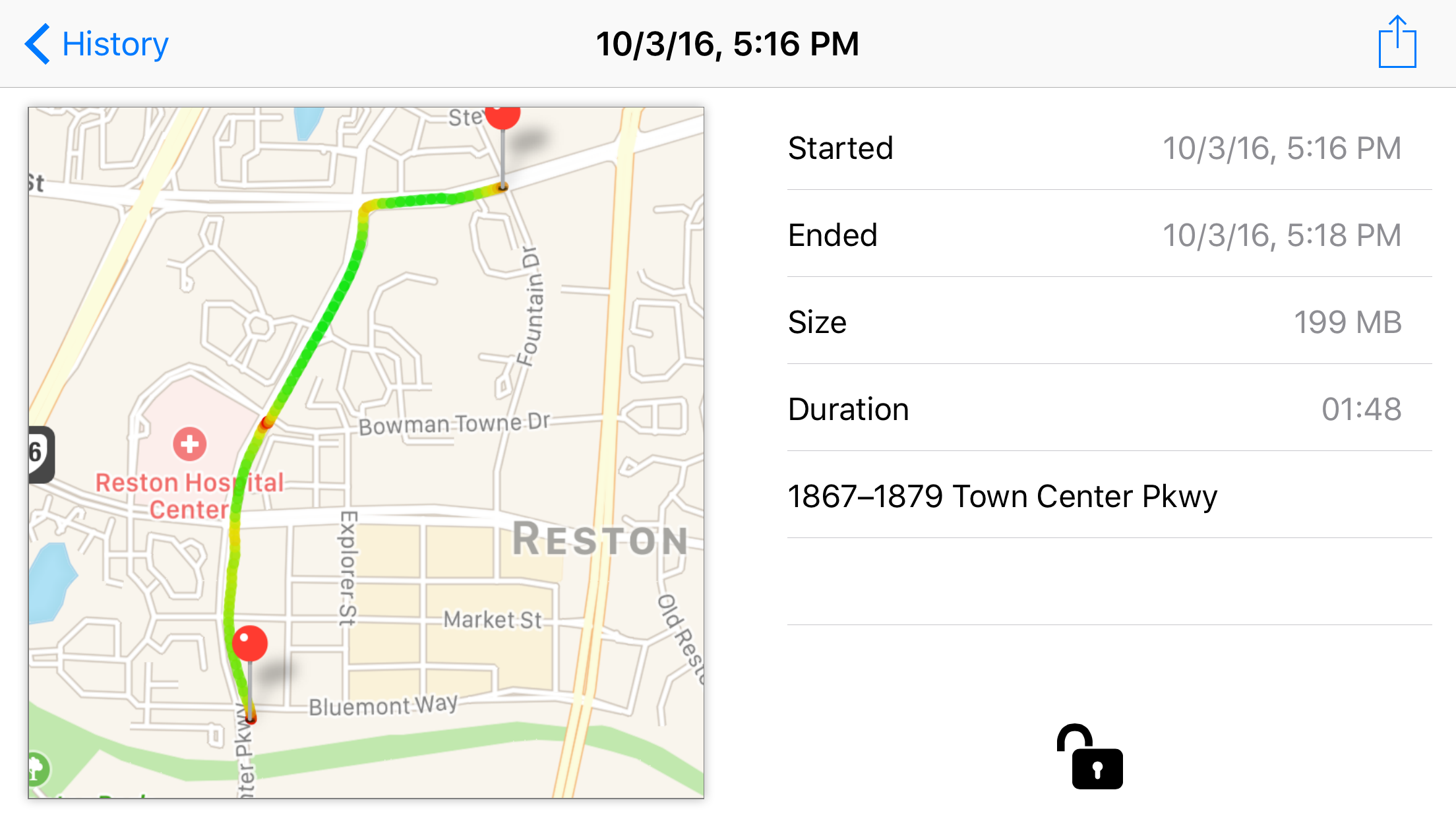
Task: Select the Ended row
Action: click(x=1095, y=235)
